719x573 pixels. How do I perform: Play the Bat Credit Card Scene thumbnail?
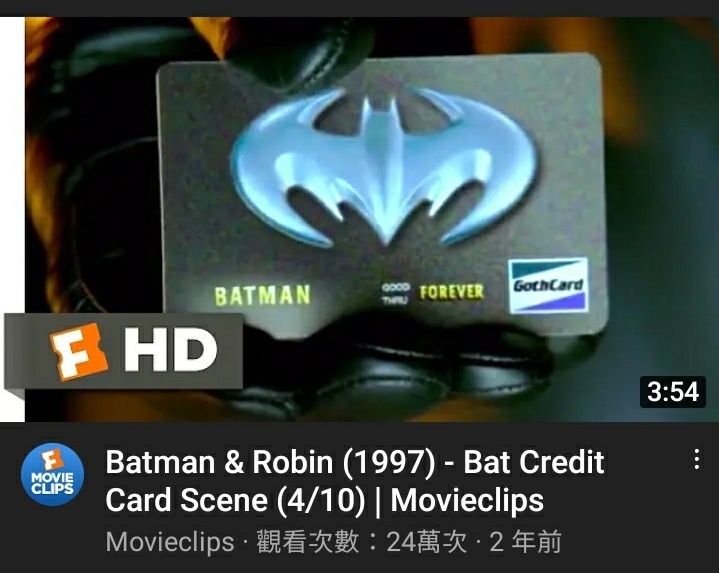click(371, 219)
